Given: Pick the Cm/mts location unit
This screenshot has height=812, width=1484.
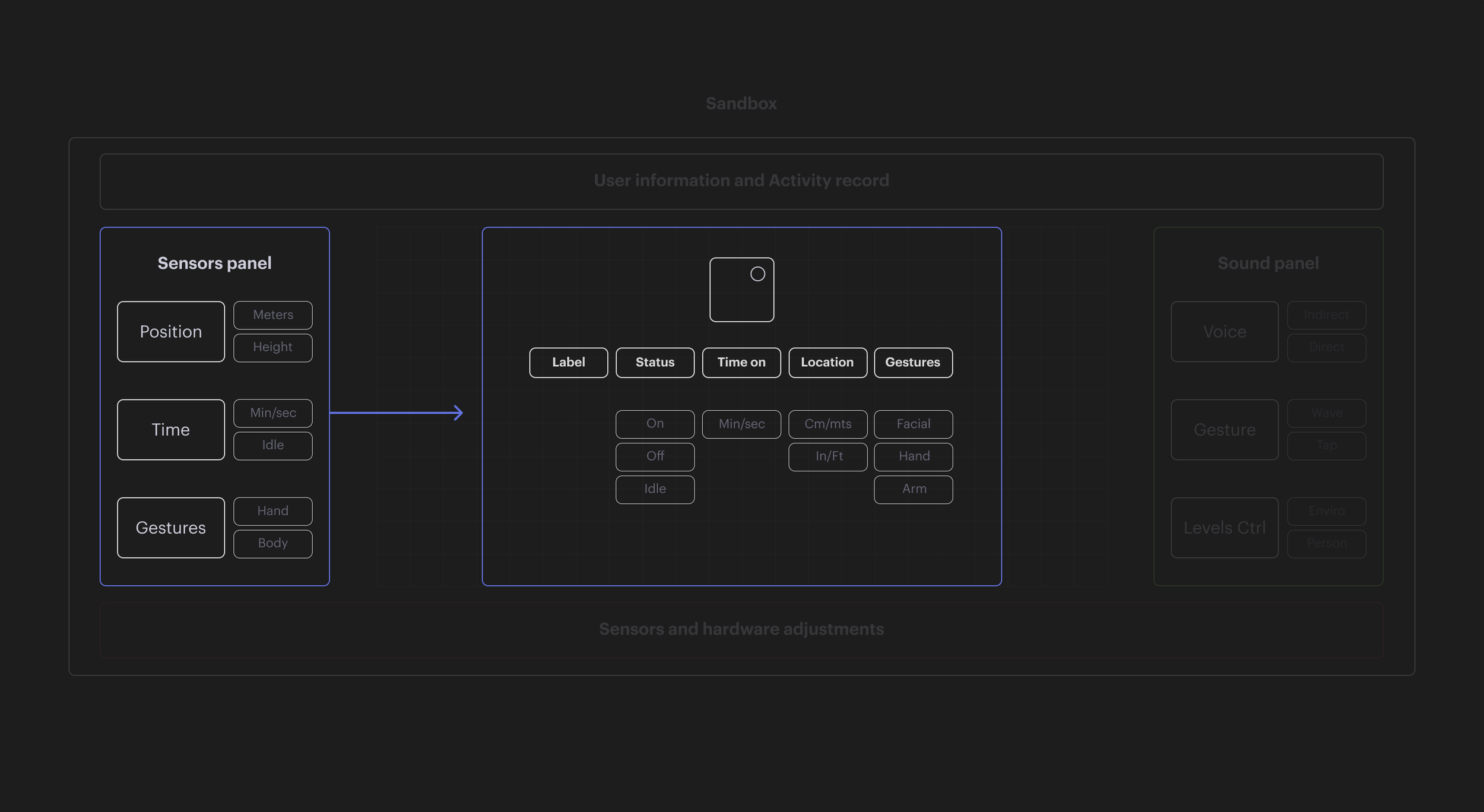Looking at the screenshot, I should coord(827,424).
